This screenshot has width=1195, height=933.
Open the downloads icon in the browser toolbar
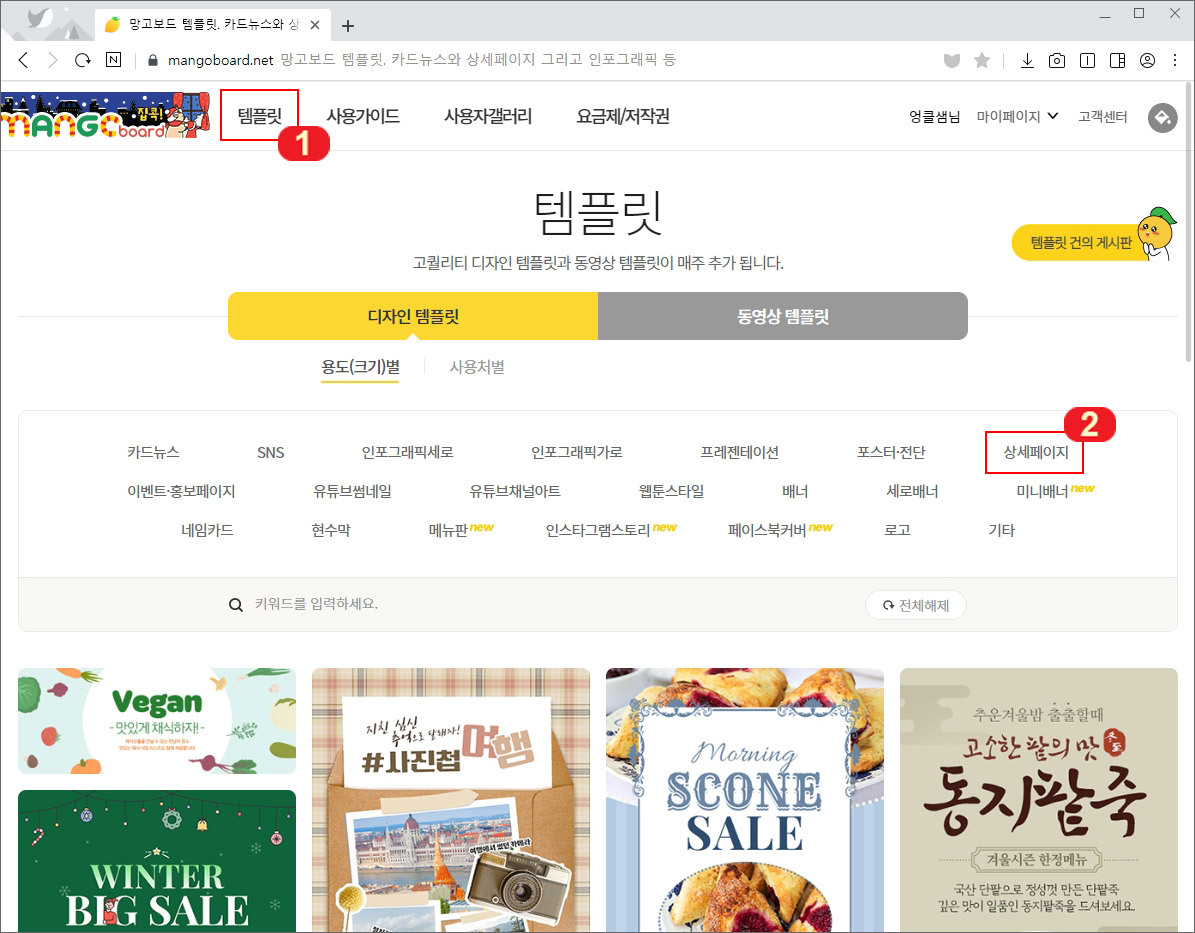tap(1027, 60)
